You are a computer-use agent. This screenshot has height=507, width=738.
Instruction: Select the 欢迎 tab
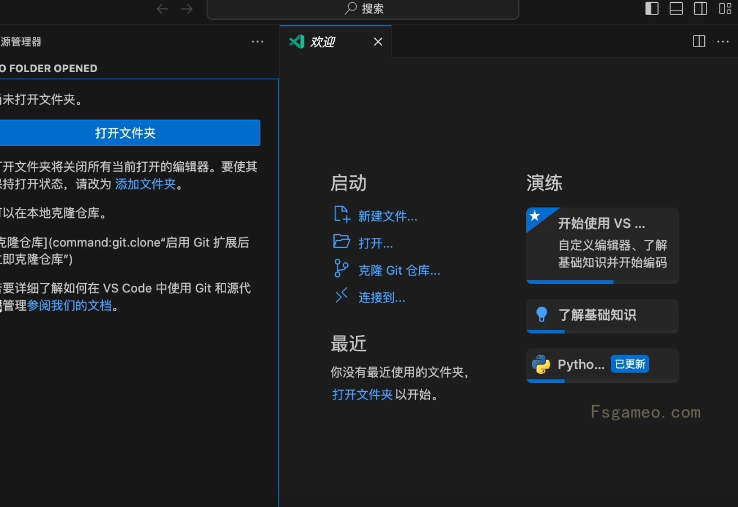point(336,42)
